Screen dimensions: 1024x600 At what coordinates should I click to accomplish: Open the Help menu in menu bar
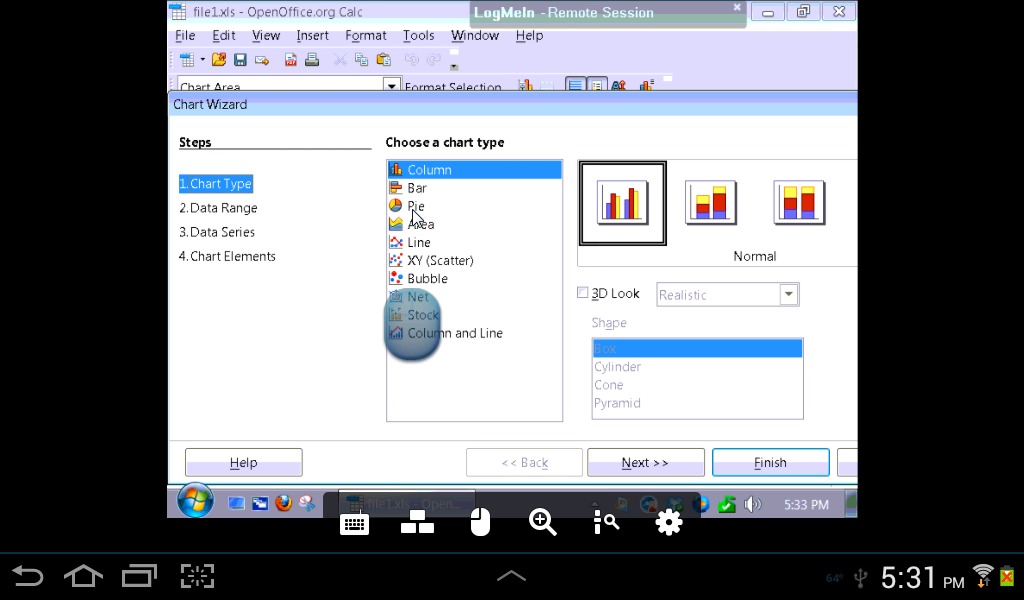click(x=529, y=35)
